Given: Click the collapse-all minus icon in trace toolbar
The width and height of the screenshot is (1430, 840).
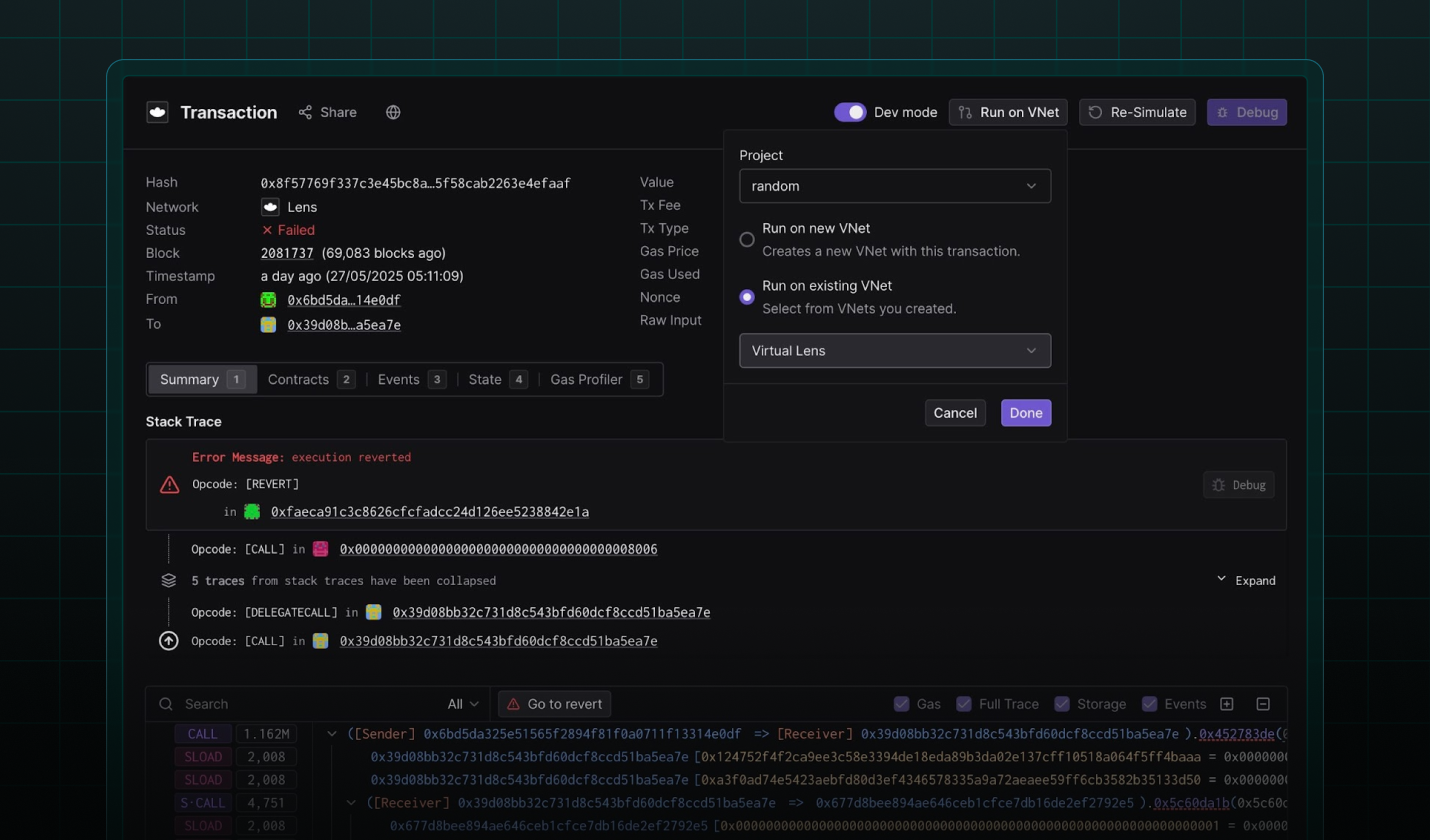Looking at the screenshot, I should pos(1263,704).
